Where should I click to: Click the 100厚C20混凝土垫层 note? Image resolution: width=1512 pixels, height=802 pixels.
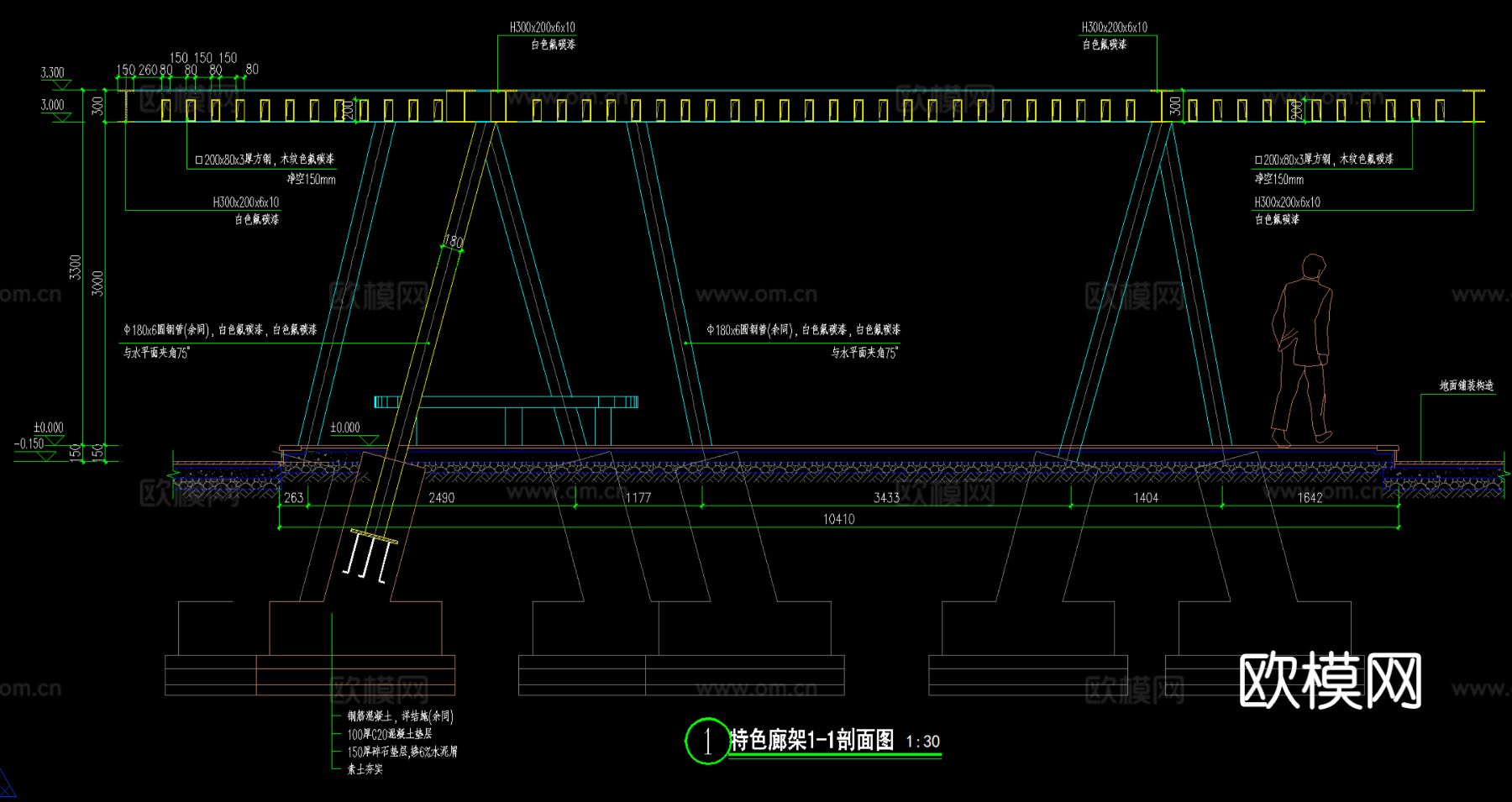(390, 734)
